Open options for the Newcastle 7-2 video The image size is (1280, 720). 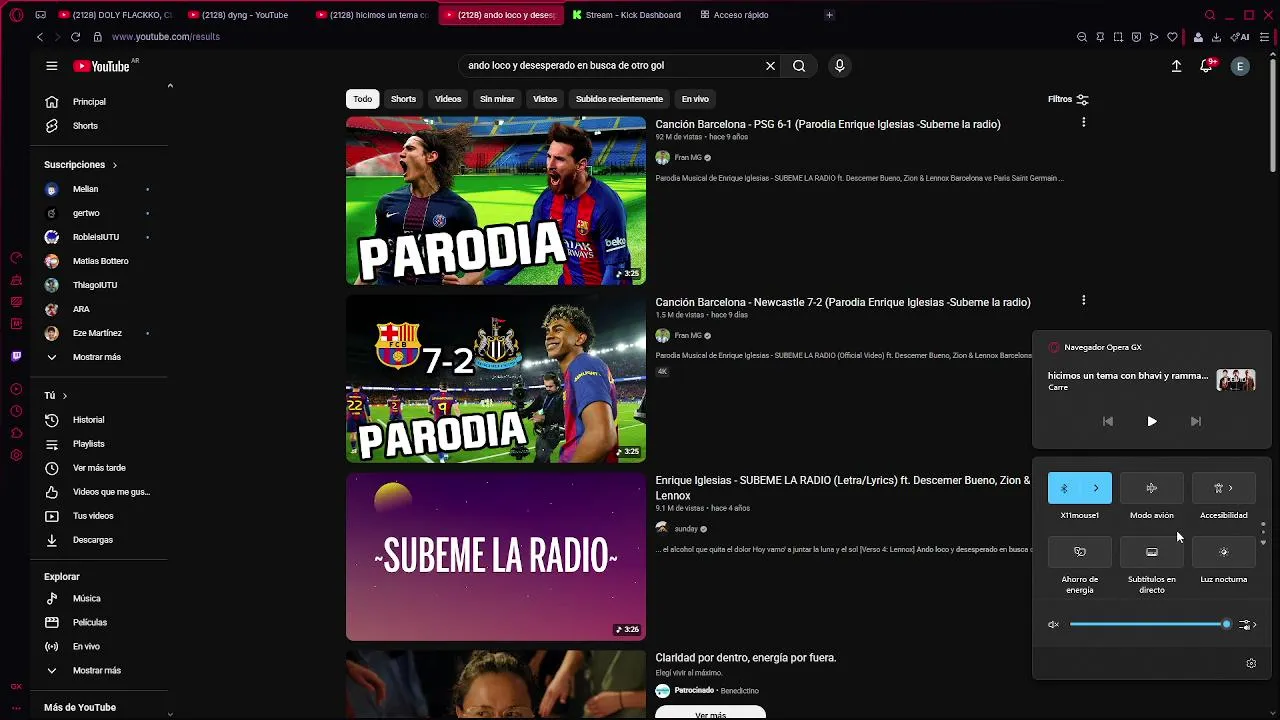click(1083, 300)
